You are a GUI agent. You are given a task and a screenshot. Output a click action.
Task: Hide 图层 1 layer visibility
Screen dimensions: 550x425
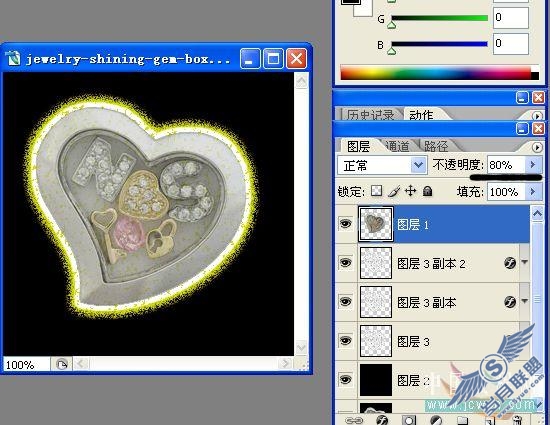point(346,223)
